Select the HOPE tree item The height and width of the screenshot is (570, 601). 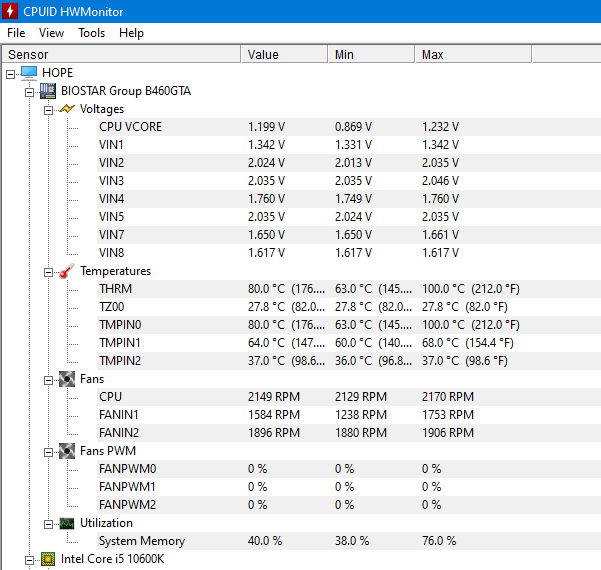coord(57,73)
